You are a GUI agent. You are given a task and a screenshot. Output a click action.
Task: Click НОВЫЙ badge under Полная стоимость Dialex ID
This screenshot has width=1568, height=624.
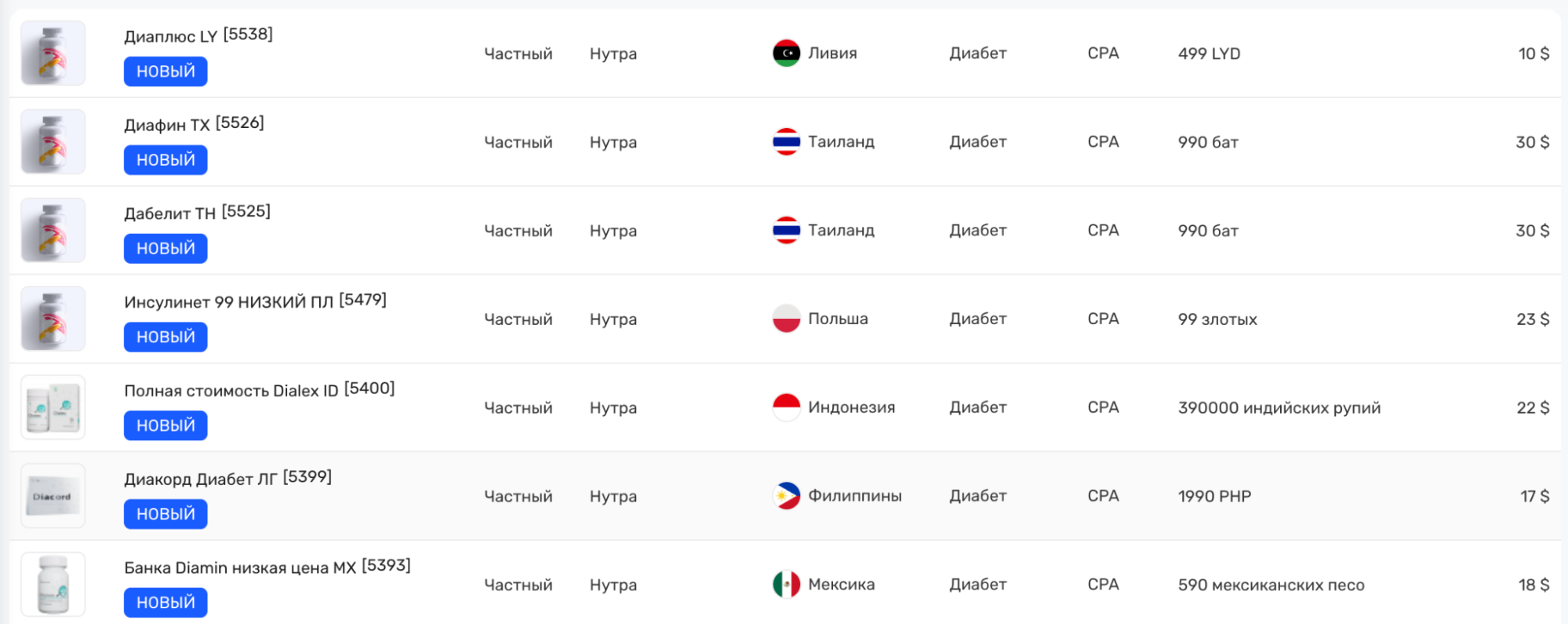tap(166, 425)
